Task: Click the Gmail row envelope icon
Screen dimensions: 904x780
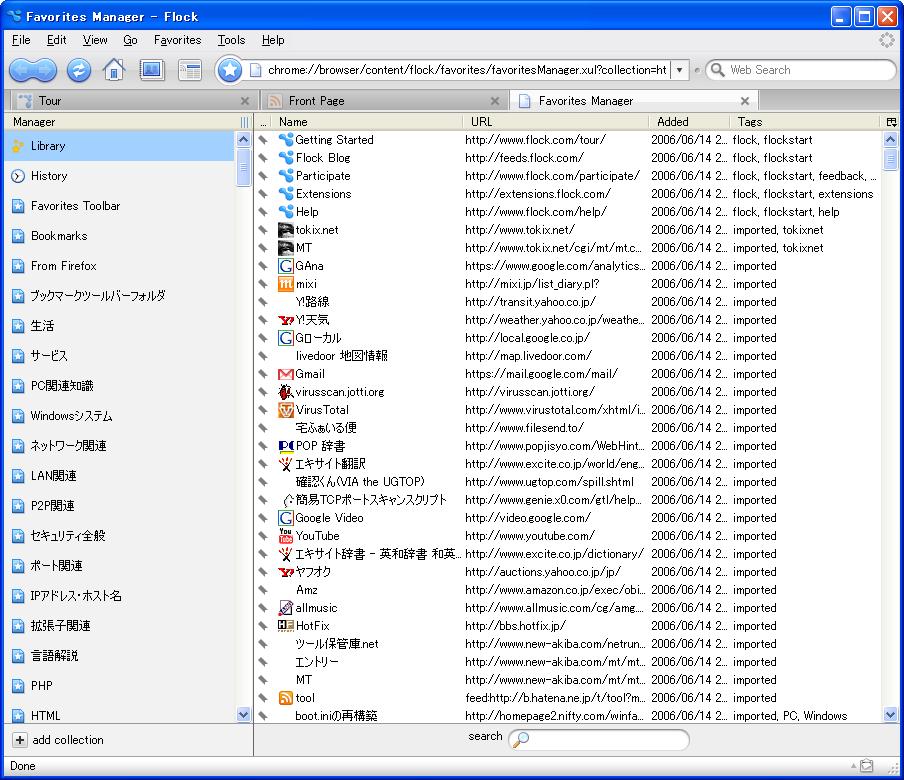Action: click(x=286, y=374)
